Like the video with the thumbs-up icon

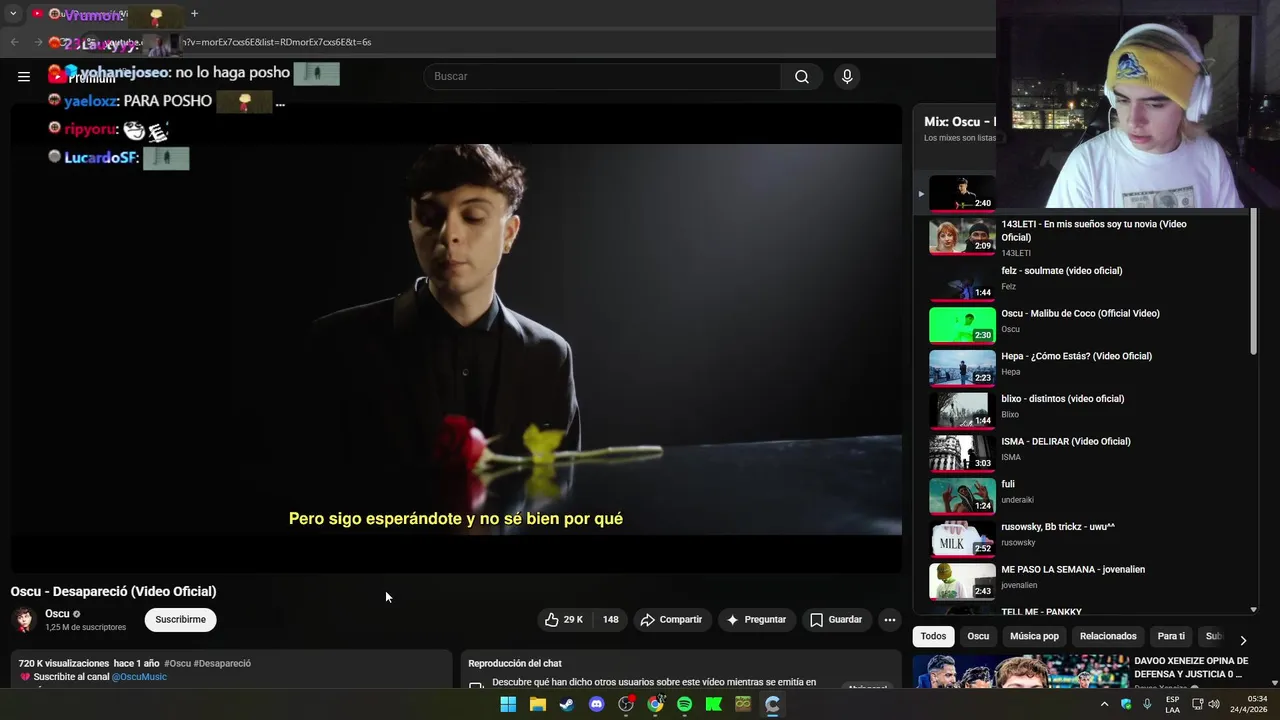click(x=564, y=620)
